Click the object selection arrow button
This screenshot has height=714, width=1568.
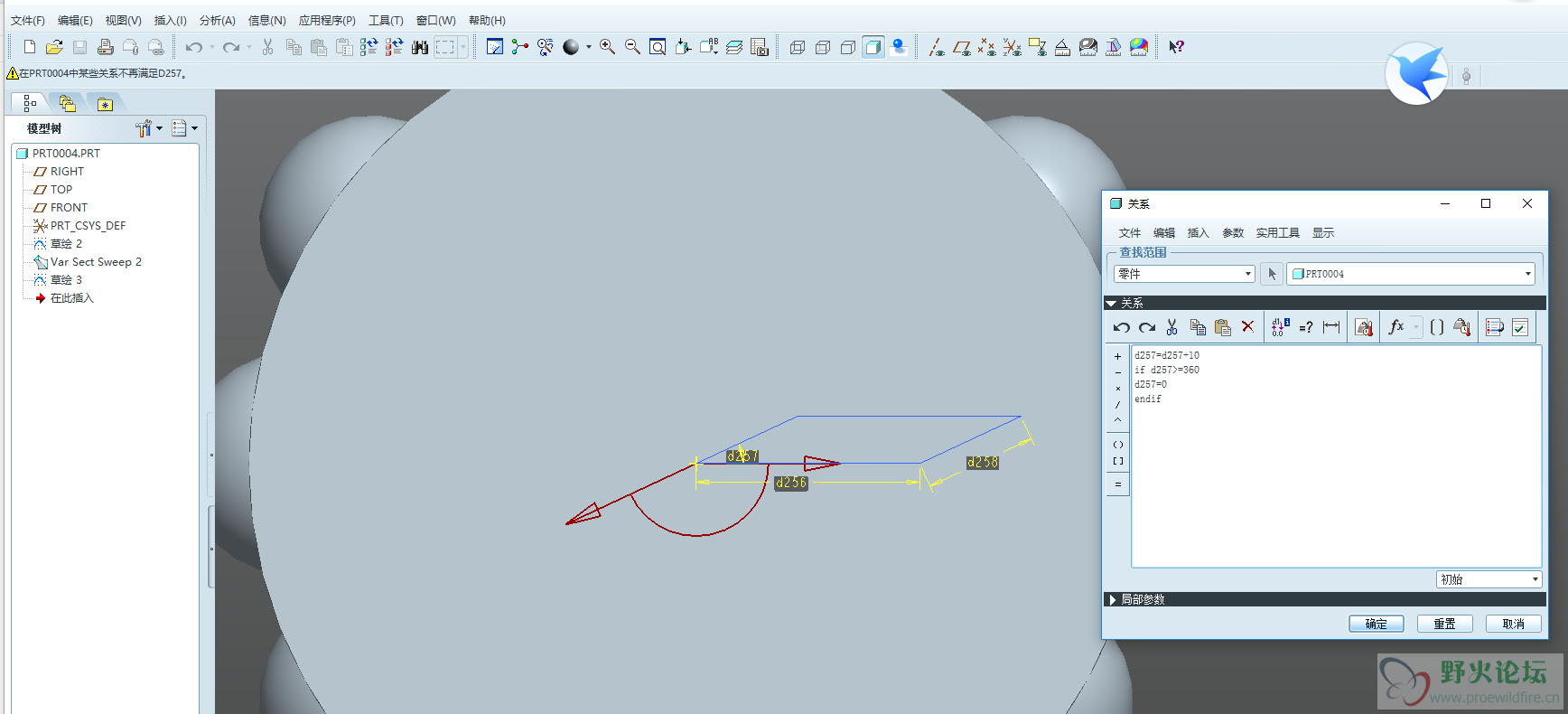coord(1272,274)
